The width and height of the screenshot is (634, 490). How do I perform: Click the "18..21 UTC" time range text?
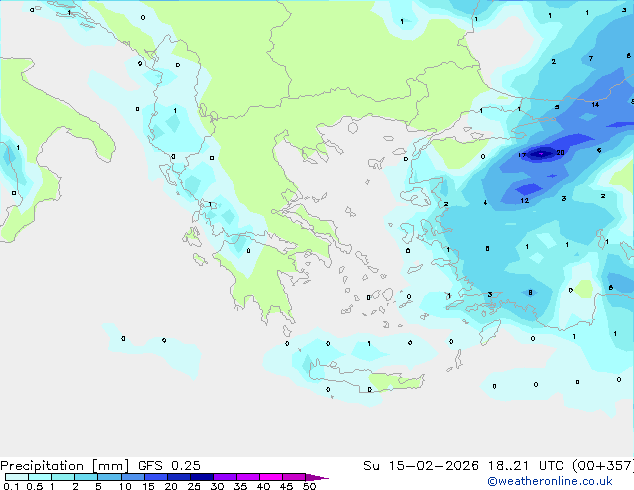(526, 466)
